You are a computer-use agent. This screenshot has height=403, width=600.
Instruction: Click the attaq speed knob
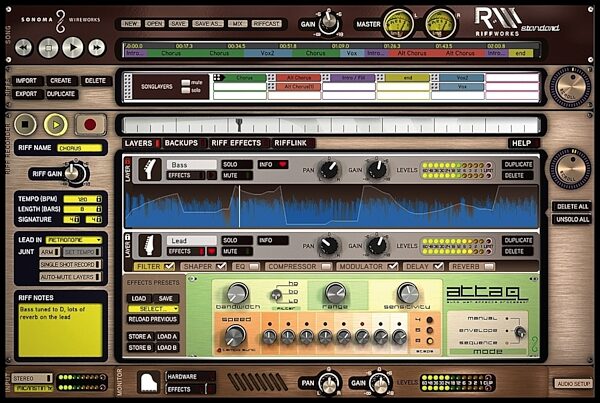235,335
